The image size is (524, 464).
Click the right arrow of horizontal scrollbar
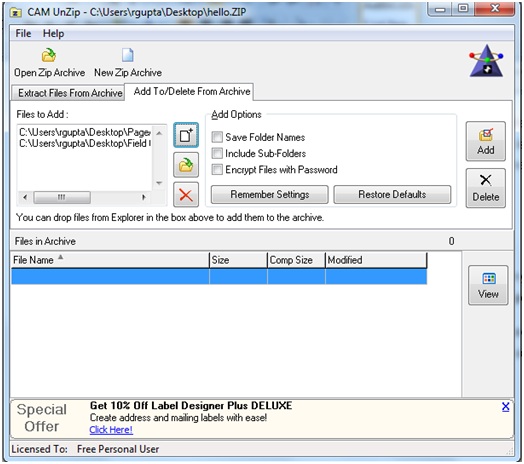click(144, 197)
